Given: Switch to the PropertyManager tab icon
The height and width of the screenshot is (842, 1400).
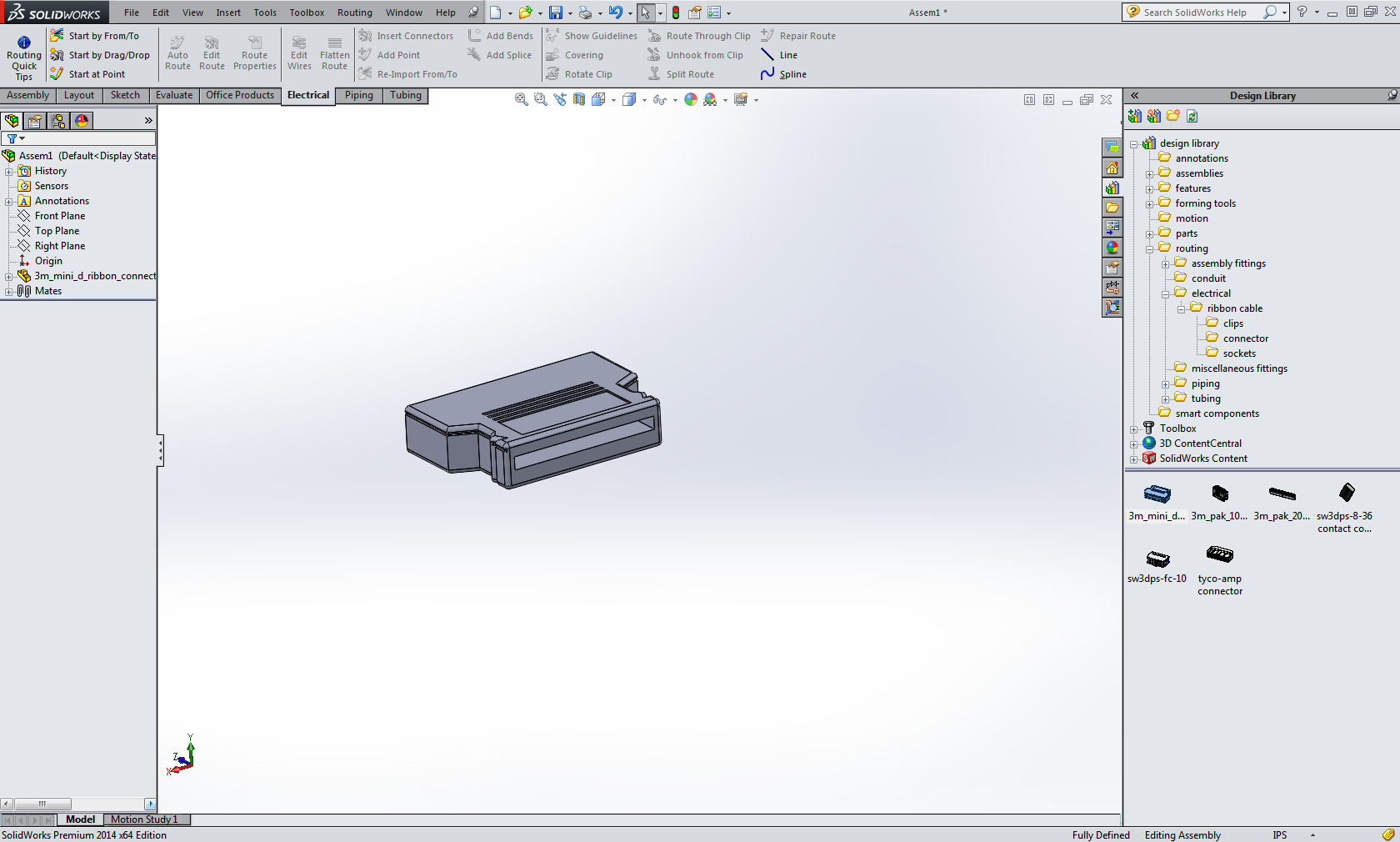Looking at the screenshot, I should [35, 121].
